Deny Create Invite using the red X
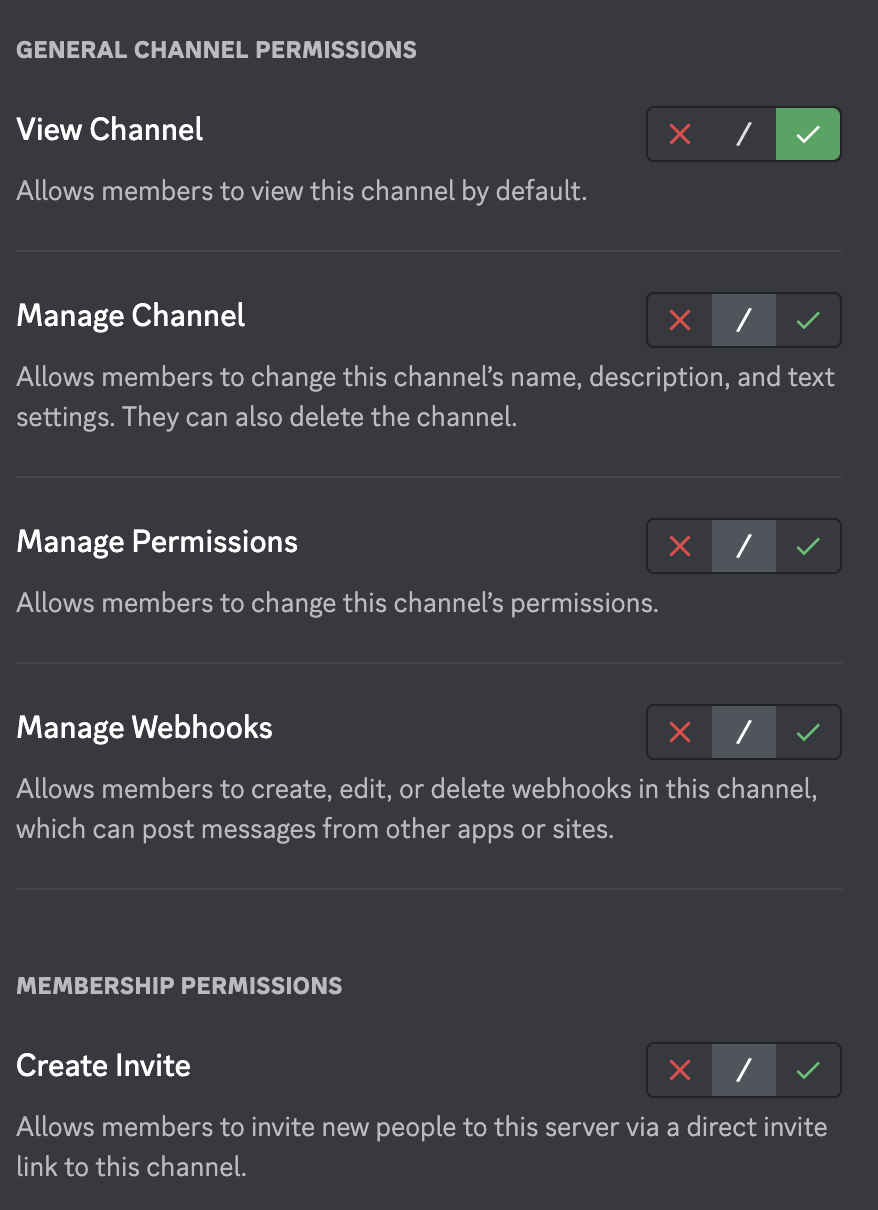 click(x=680, y=1070)
